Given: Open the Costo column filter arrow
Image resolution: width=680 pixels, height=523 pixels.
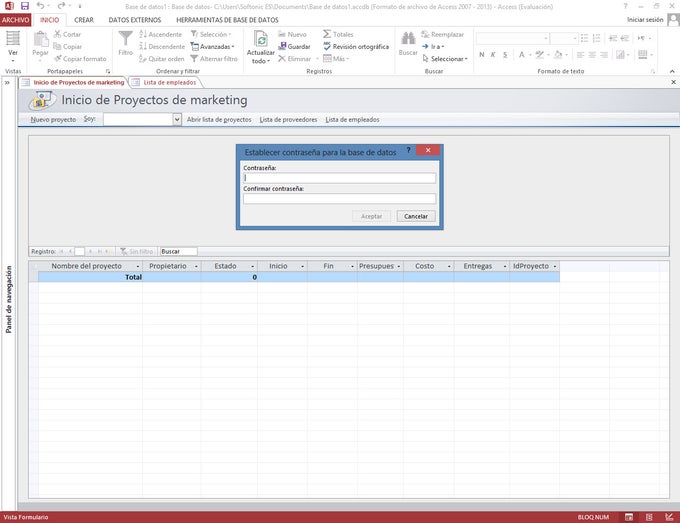Looking at the screenshot, I should coord(449,266).
